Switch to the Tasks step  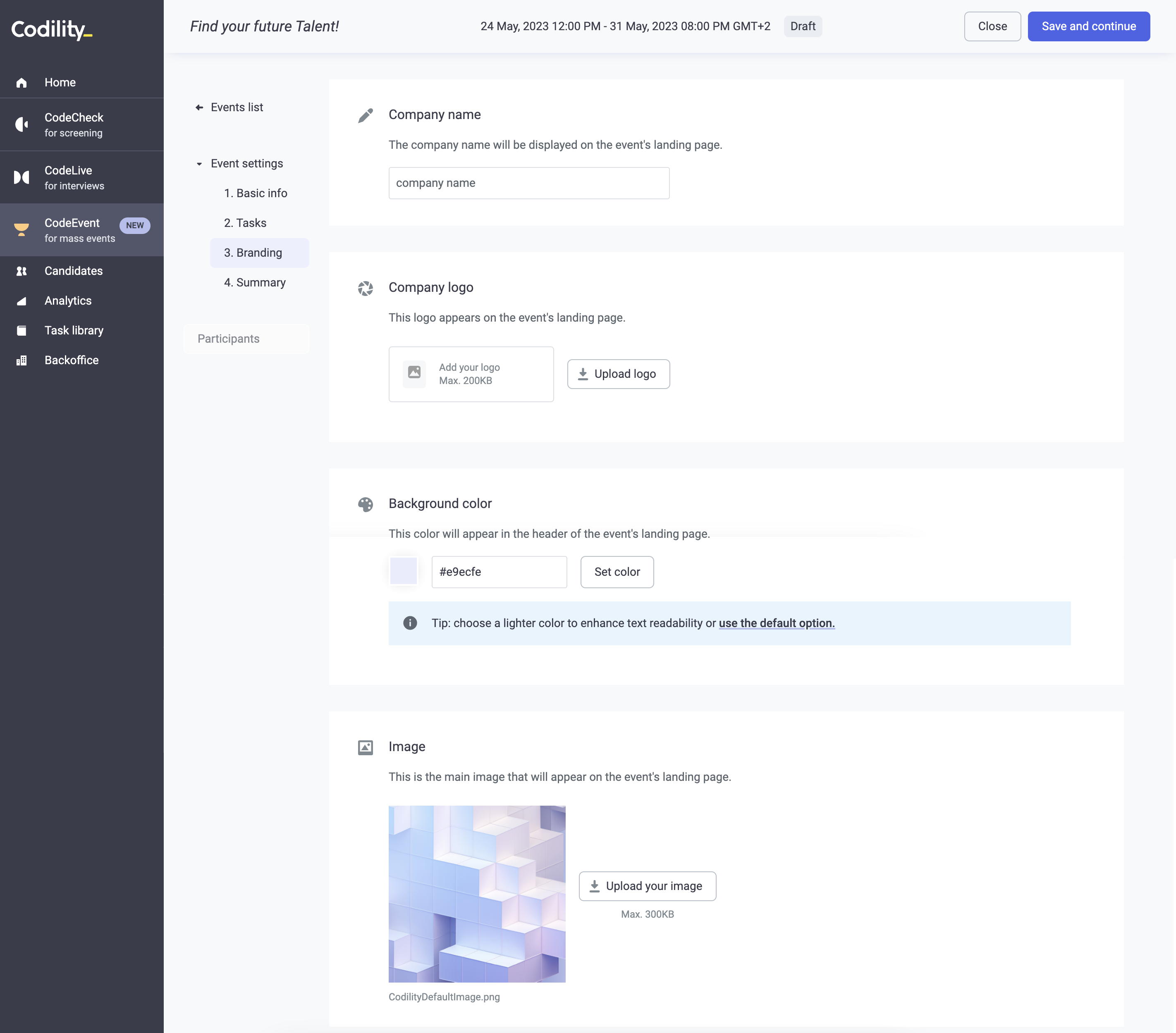coord(245,223)
